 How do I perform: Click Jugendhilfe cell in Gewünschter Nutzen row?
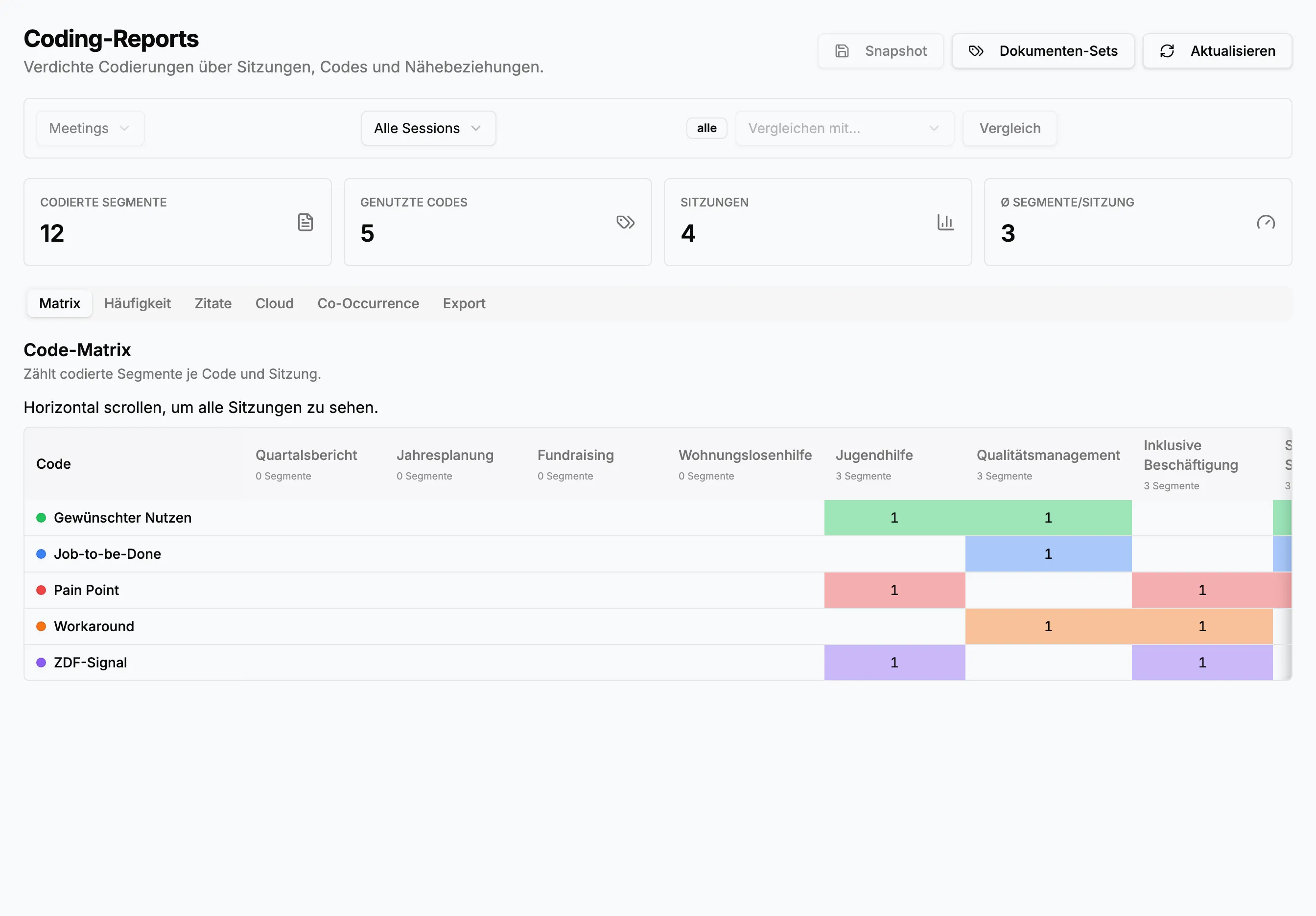pyautogui.click(x=894, y=518)
